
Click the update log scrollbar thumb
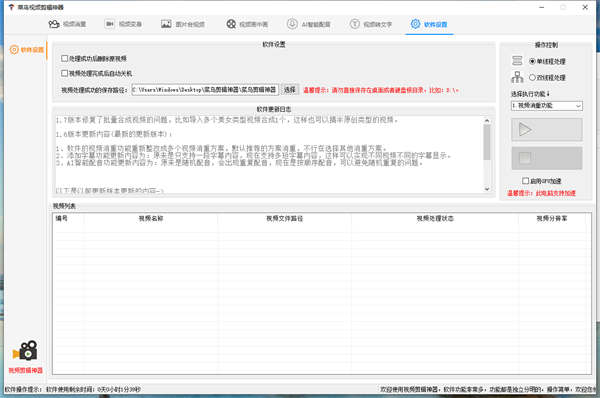(x=487, y=142)
